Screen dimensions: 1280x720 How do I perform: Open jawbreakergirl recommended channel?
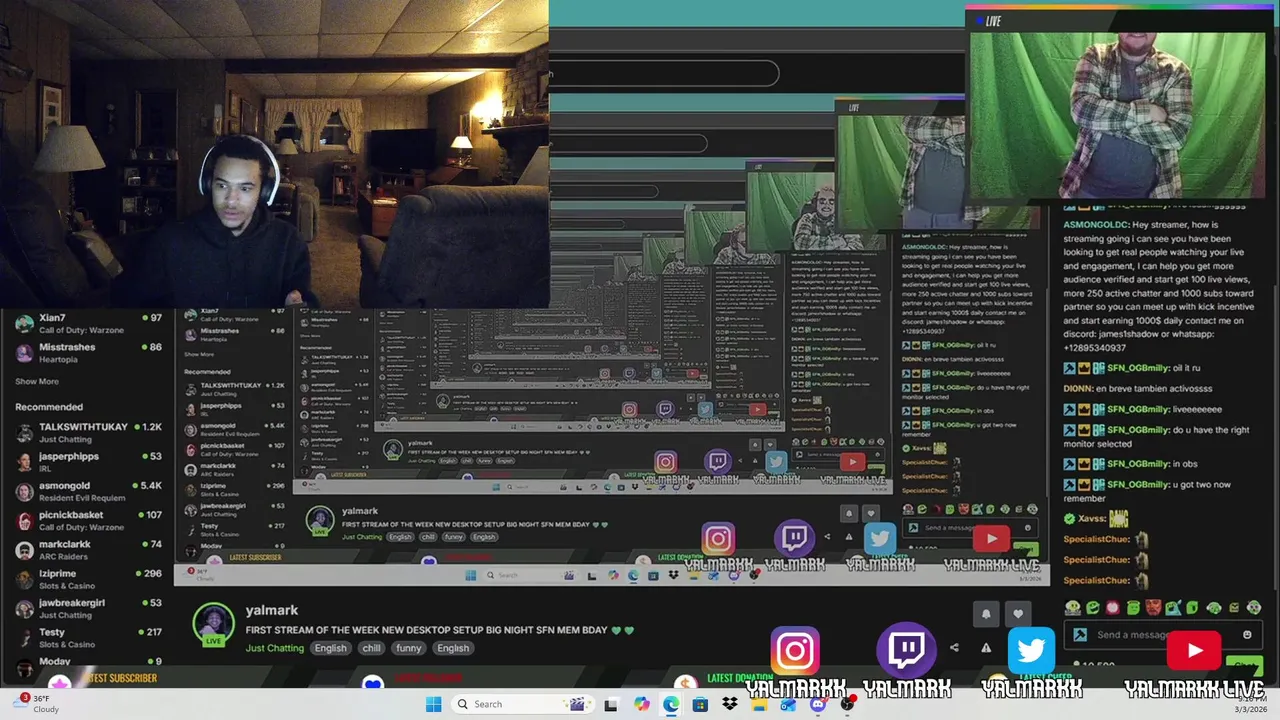[x=88, y=608]
